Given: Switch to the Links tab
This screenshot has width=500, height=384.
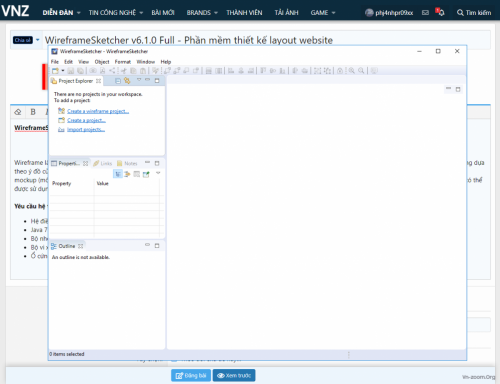Looking at the screenshot, I should point(103,163).
